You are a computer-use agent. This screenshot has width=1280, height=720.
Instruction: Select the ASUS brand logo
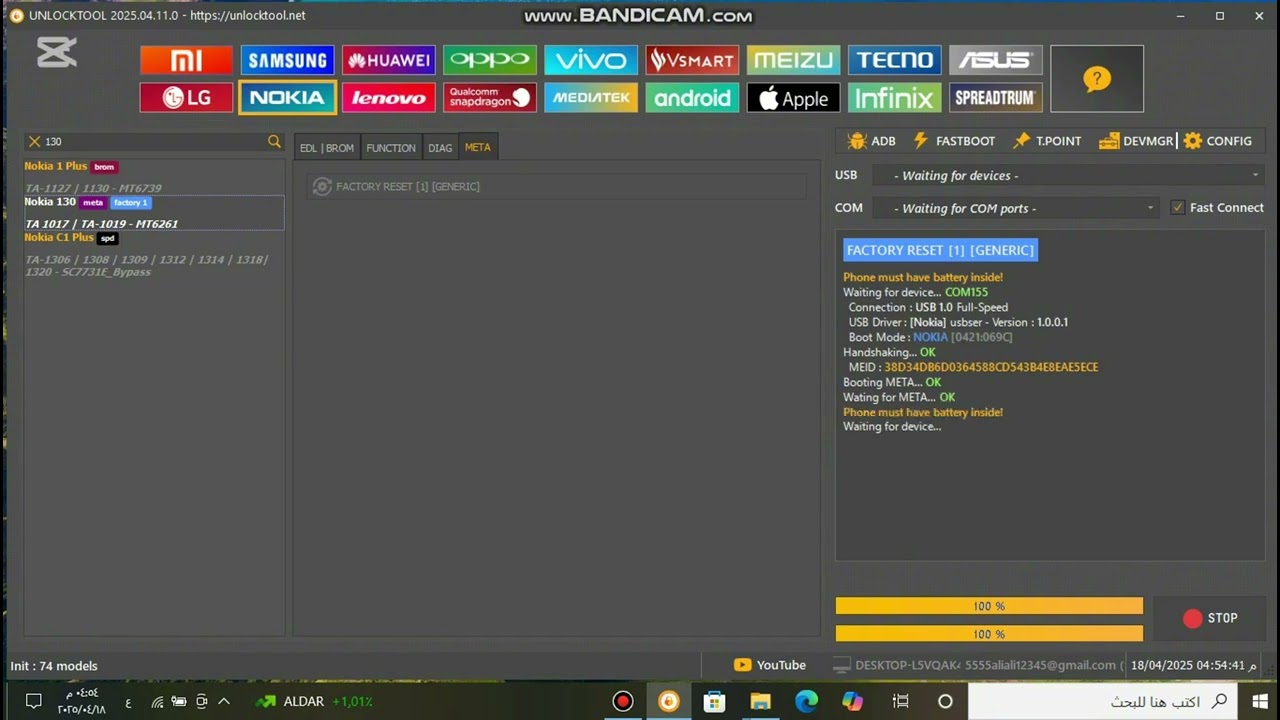click(996, 60)
